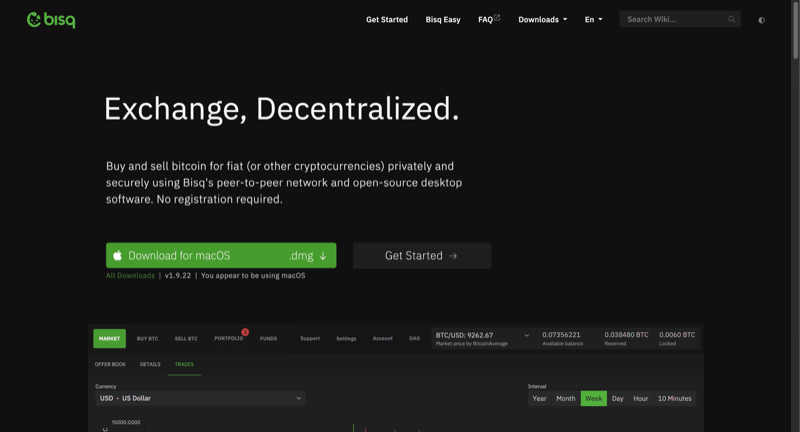Open the FUNDS tab
The width and height of the screenshot is (800, 432).
point(268,339)
